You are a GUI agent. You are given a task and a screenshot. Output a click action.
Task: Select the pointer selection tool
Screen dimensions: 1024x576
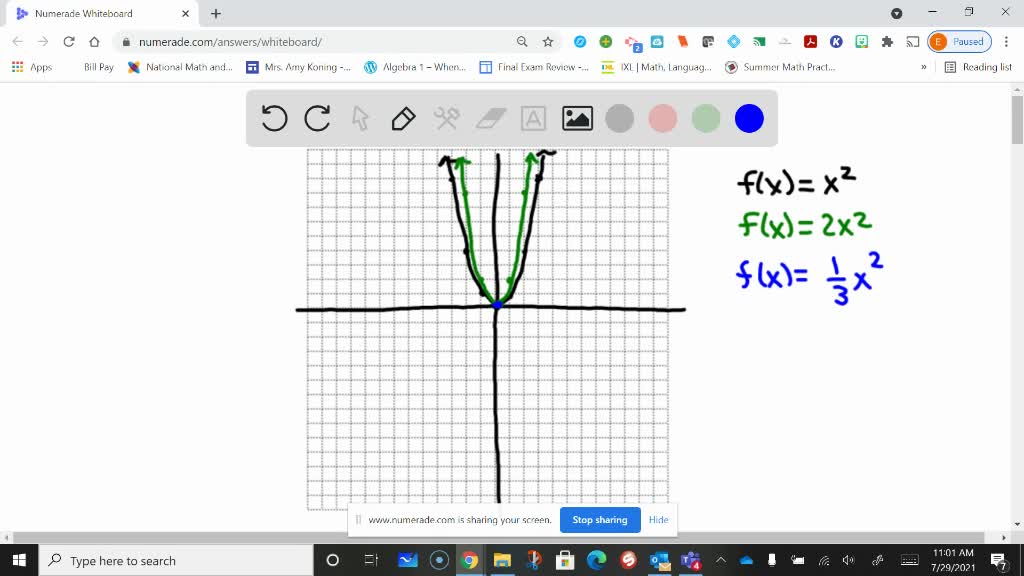[x=360, y=118]
